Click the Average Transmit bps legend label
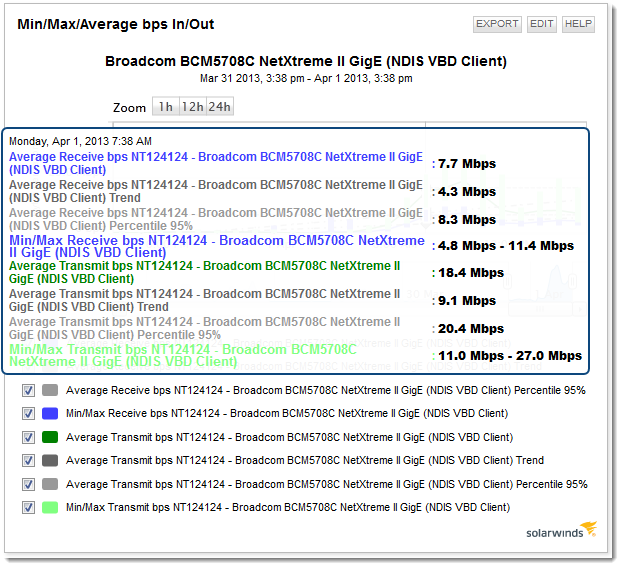The image size is (622, 568). [x=290, y=437]
